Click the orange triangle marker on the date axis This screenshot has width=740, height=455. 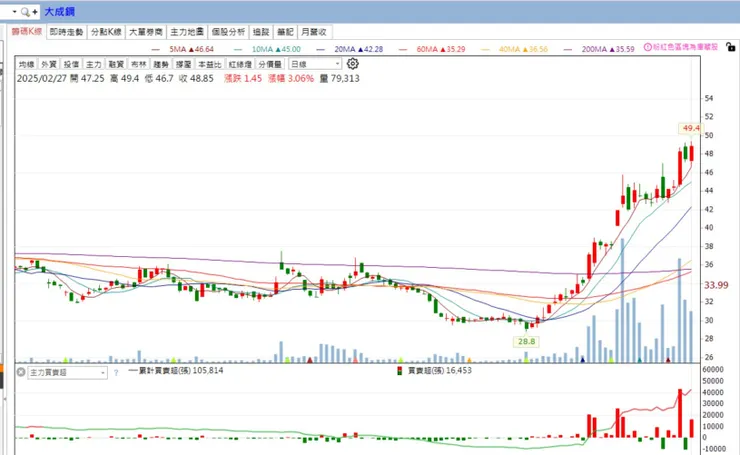(469, 360)
